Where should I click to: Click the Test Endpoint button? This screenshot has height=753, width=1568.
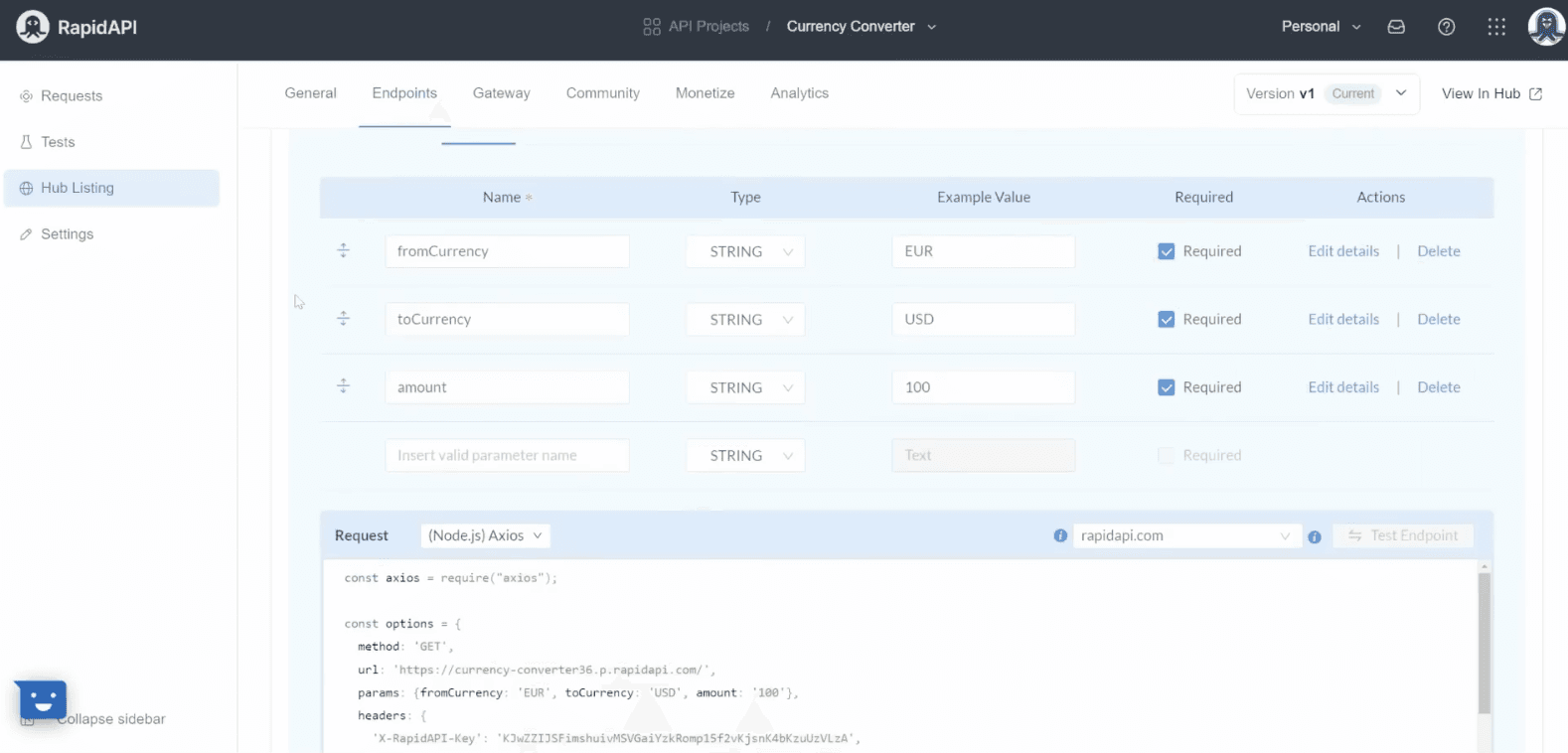1403,535
